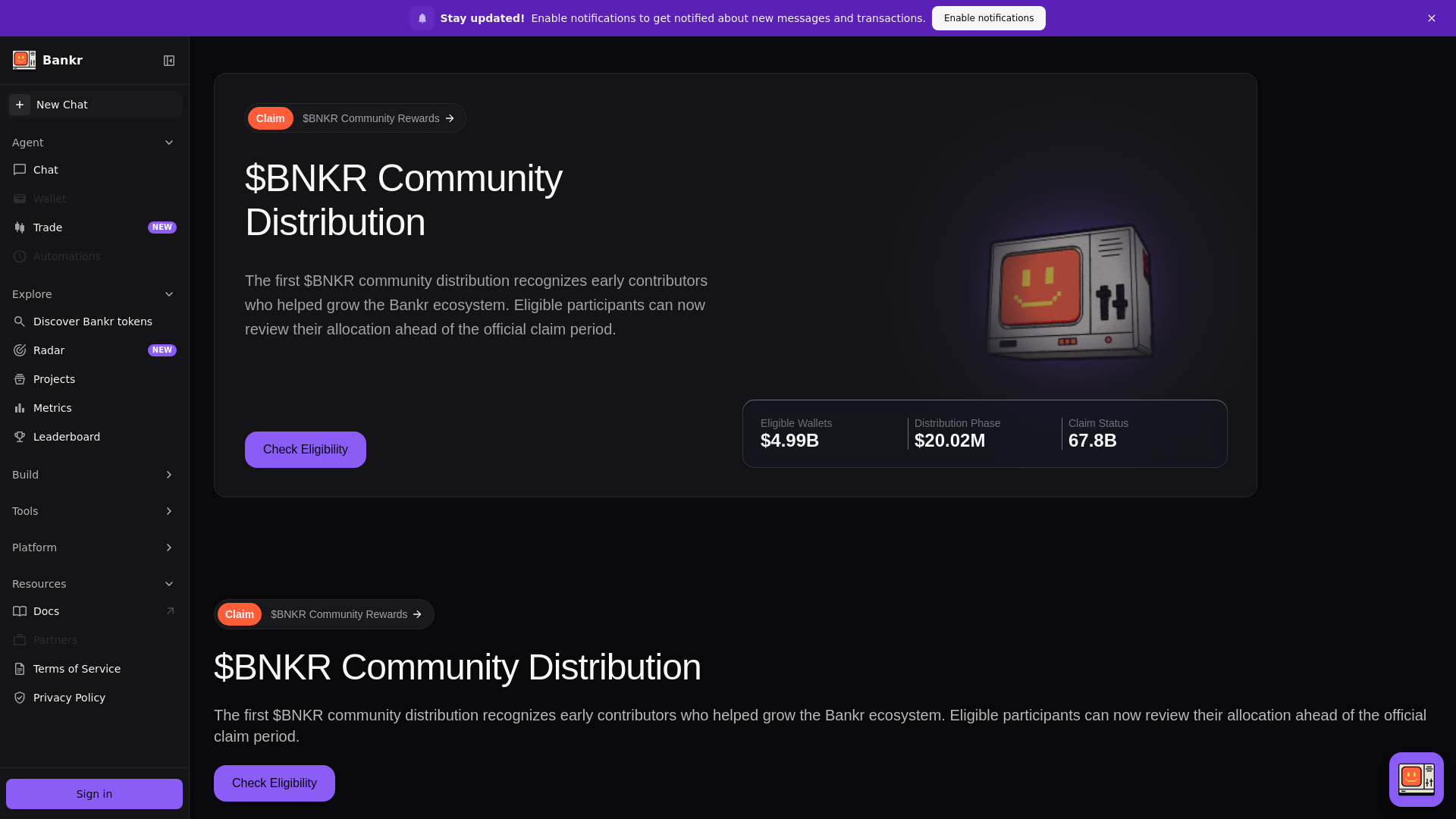The height and width of the screenshot is (819, 1456).
Task: Click the Distribution Phase value $20.02M
Action: click(949, 441)
